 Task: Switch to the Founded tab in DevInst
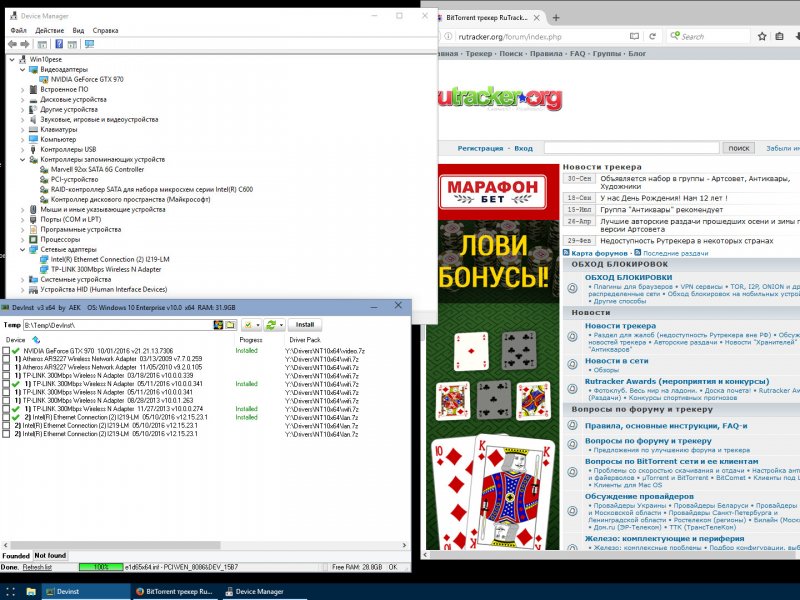click(x=16, y=556)
